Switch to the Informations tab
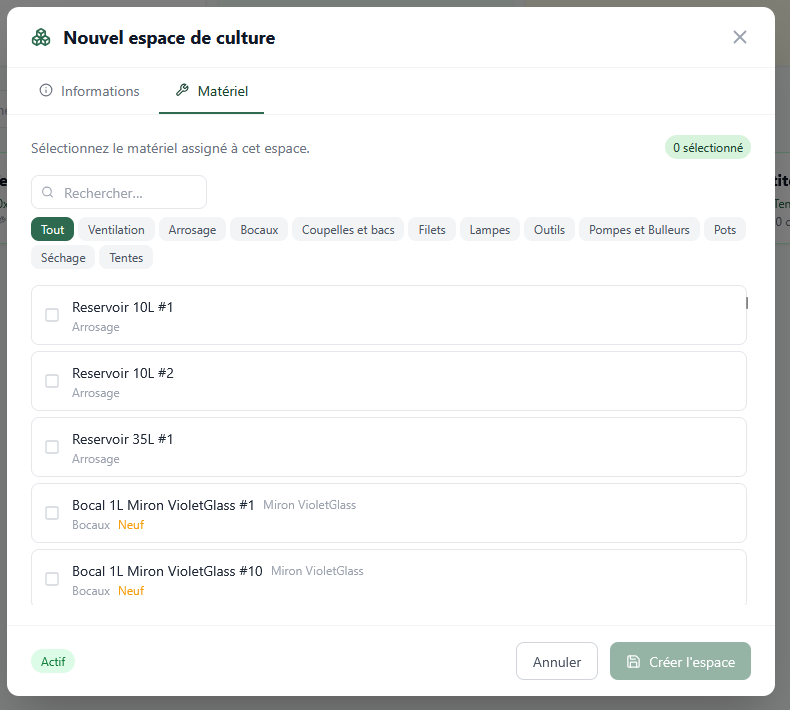The image size is (790, 710). [89, 91]
